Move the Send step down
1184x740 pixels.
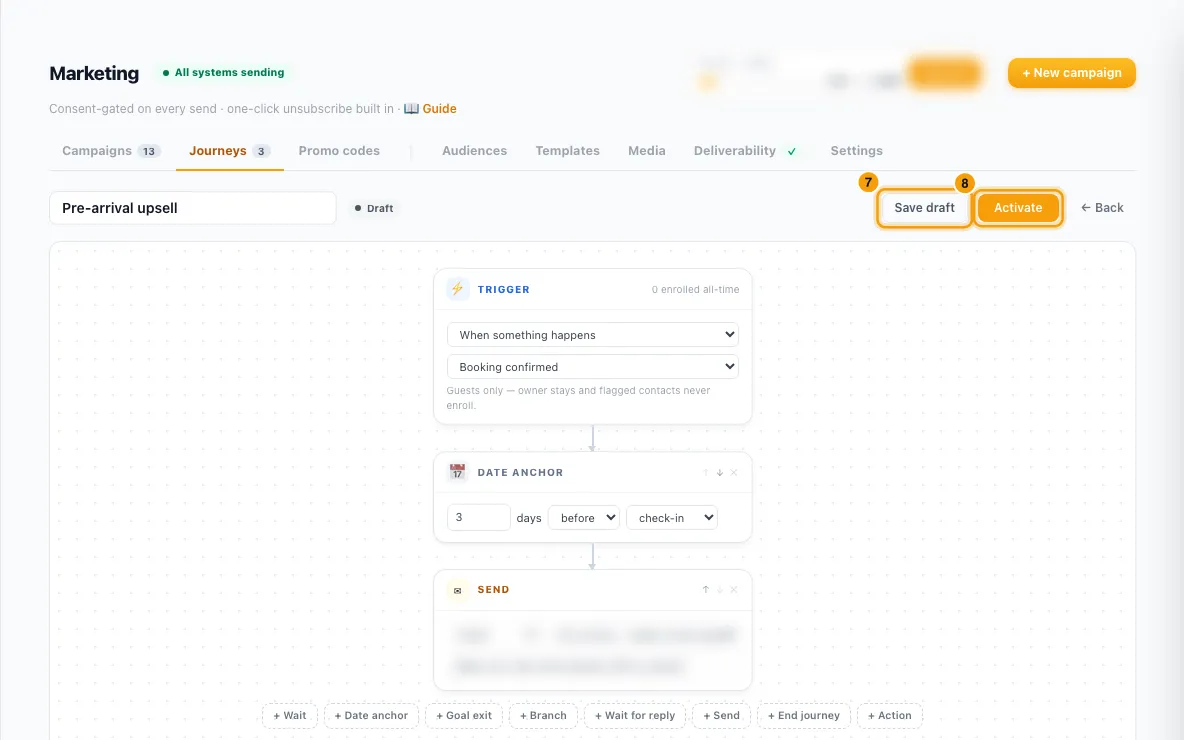(x=720, y=590)
